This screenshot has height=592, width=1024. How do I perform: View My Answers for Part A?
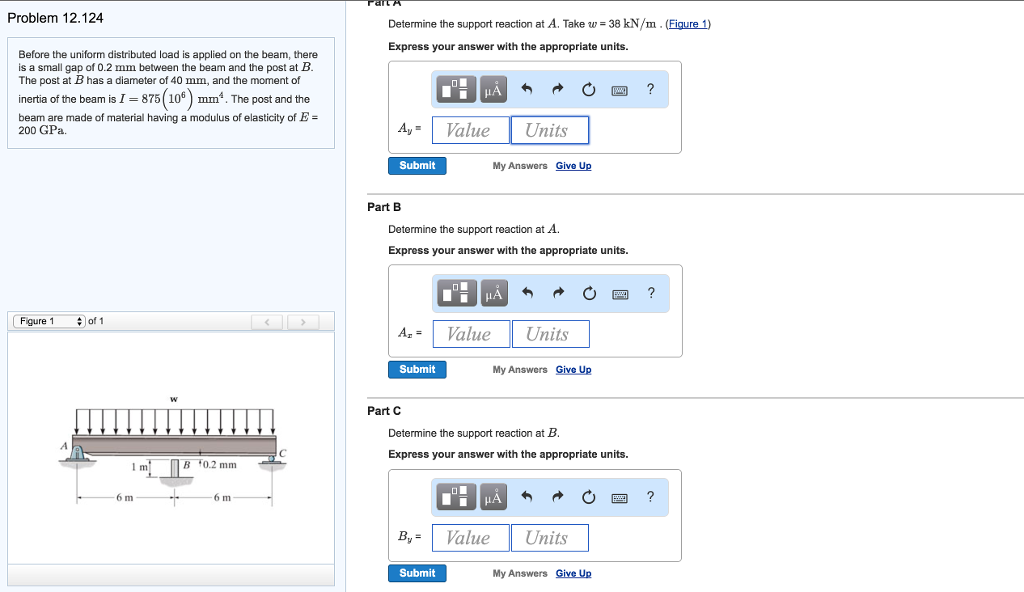(520, 165)
